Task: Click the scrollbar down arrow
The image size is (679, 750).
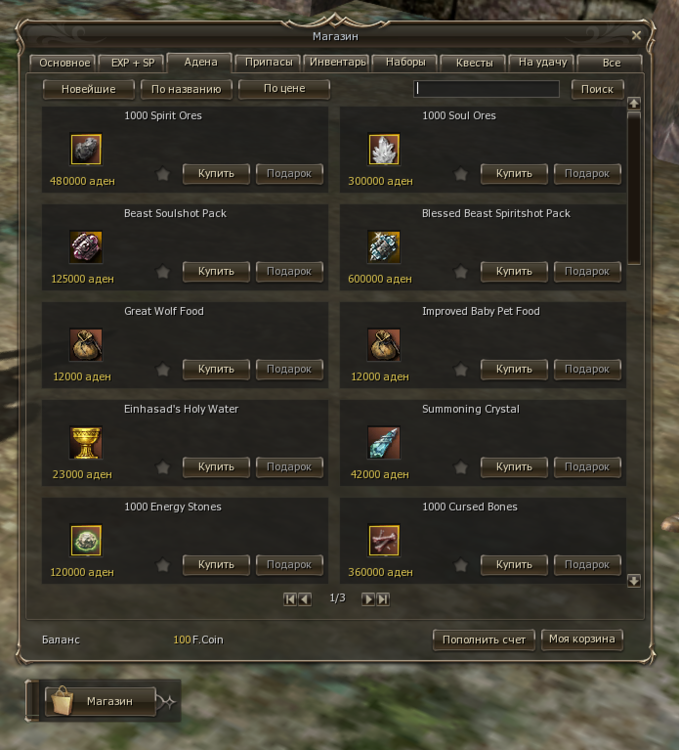Action: pos(634,581)
